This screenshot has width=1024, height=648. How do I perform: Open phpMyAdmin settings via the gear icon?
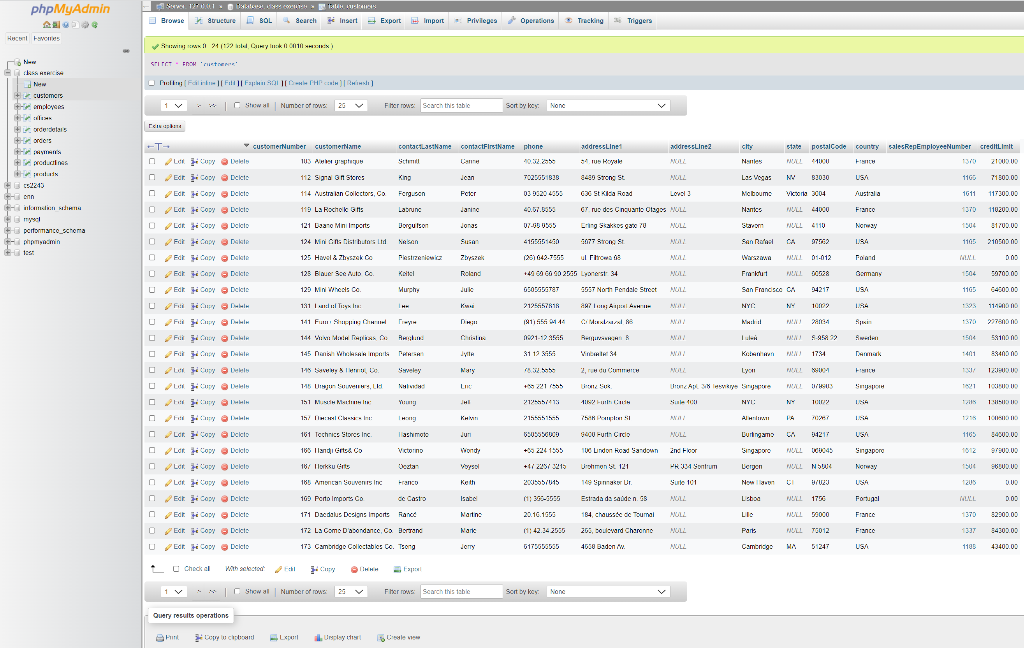pos(85,25)
